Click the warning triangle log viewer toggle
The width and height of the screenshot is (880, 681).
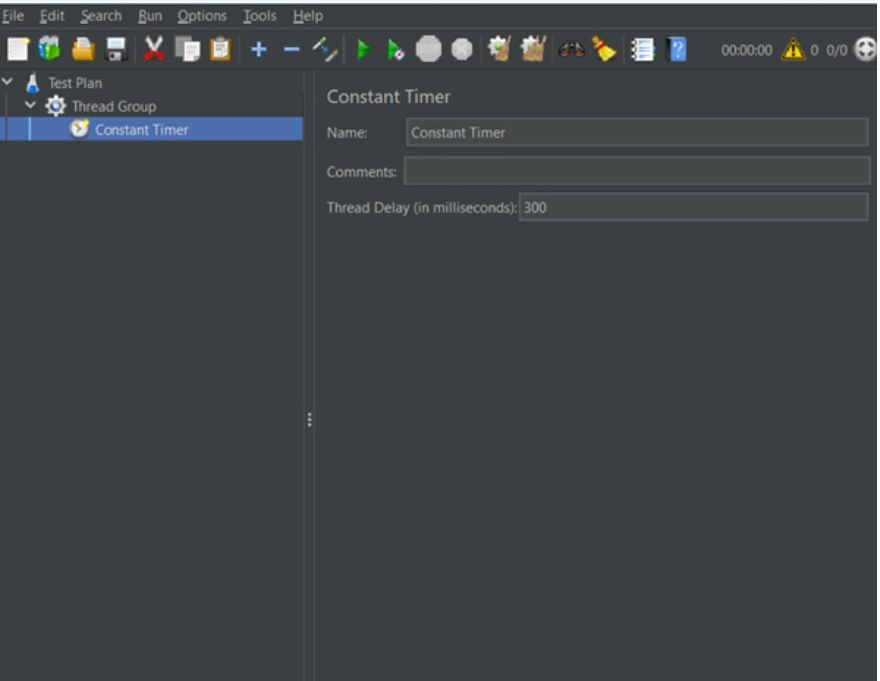(x=793, y=49)
